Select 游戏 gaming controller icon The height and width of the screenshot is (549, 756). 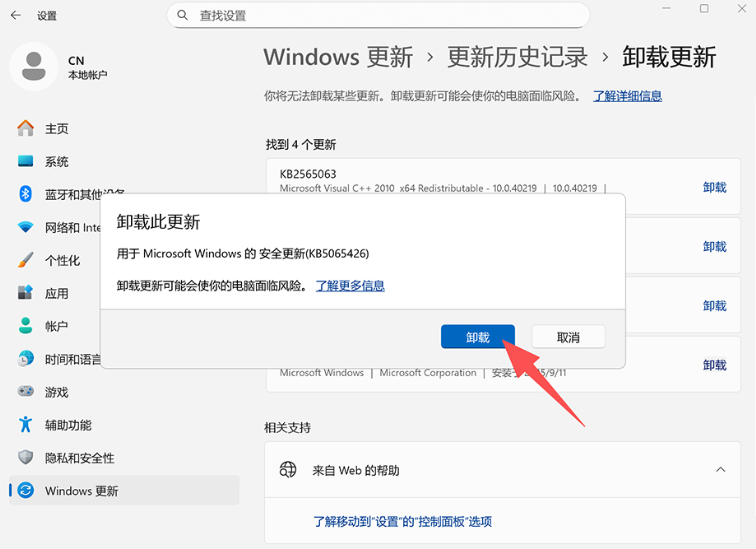(x=26, y=392)
